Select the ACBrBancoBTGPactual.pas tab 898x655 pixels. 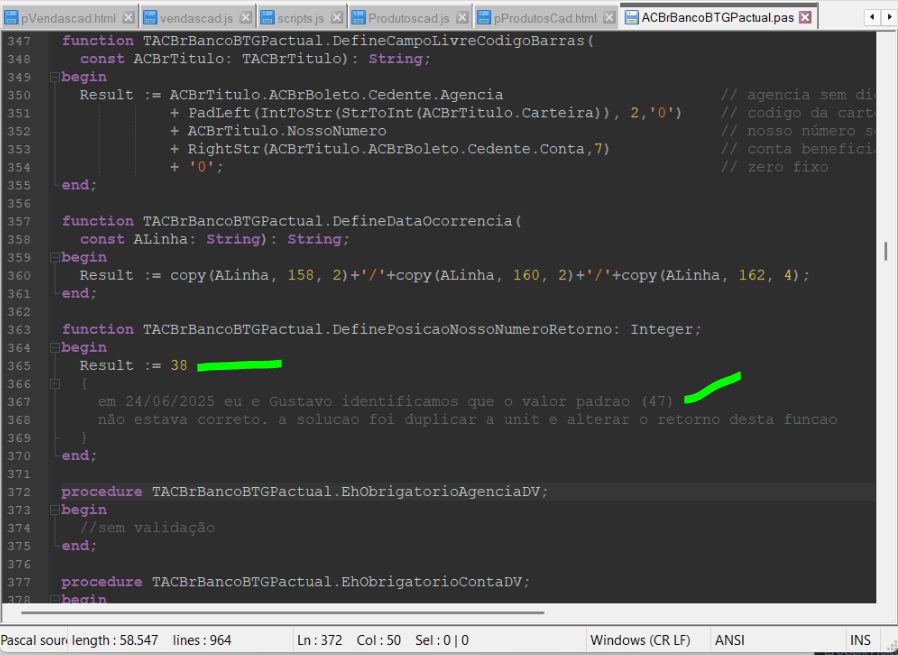pyautogui.click(x=718, y=17)
